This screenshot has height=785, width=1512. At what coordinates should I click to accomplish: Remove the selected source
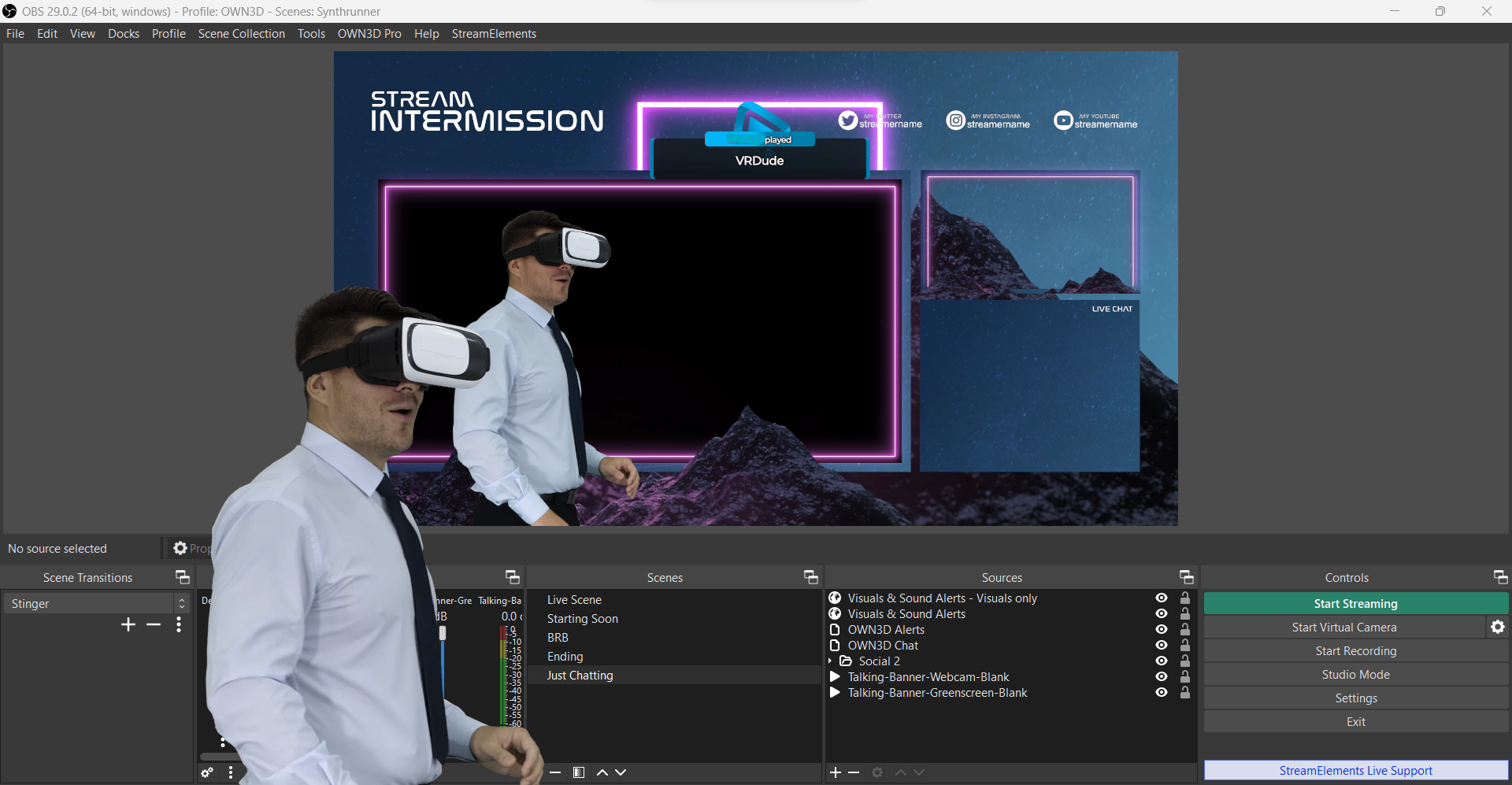point(854,772)
